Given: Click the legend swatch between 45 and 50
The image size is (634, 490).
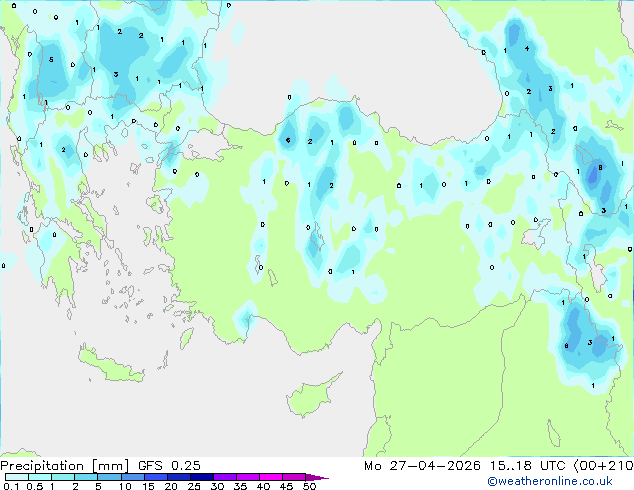Looking at the screenshot, I should [294, 477].
